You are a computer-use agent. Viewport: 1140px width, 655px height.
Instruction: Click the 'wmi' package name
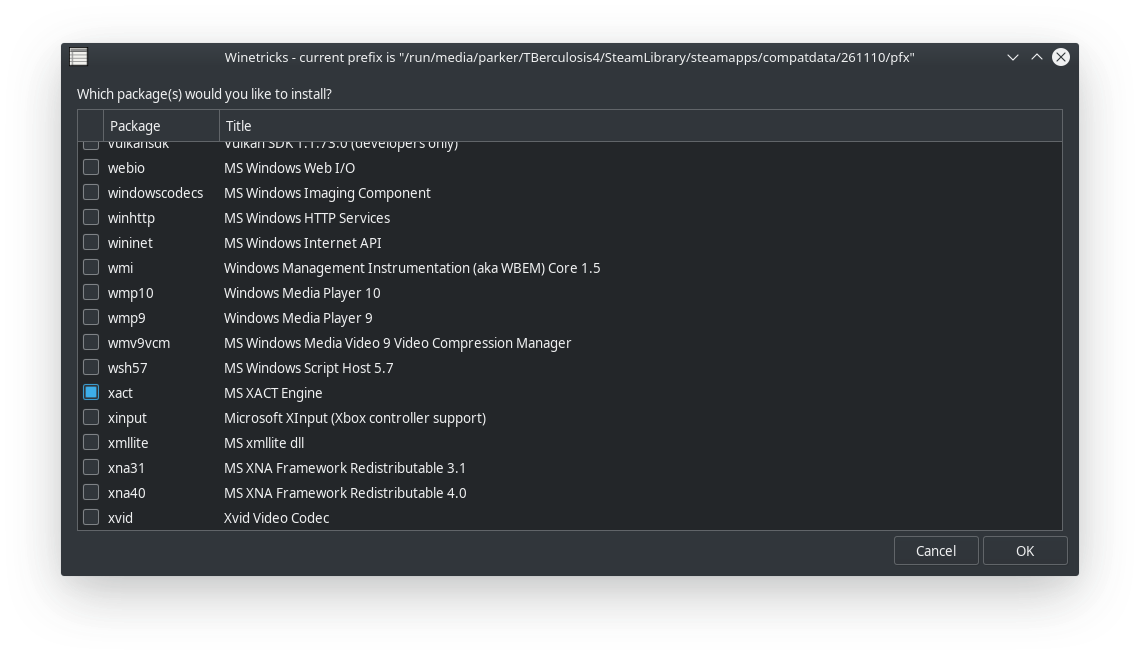[x=121, y=268]
